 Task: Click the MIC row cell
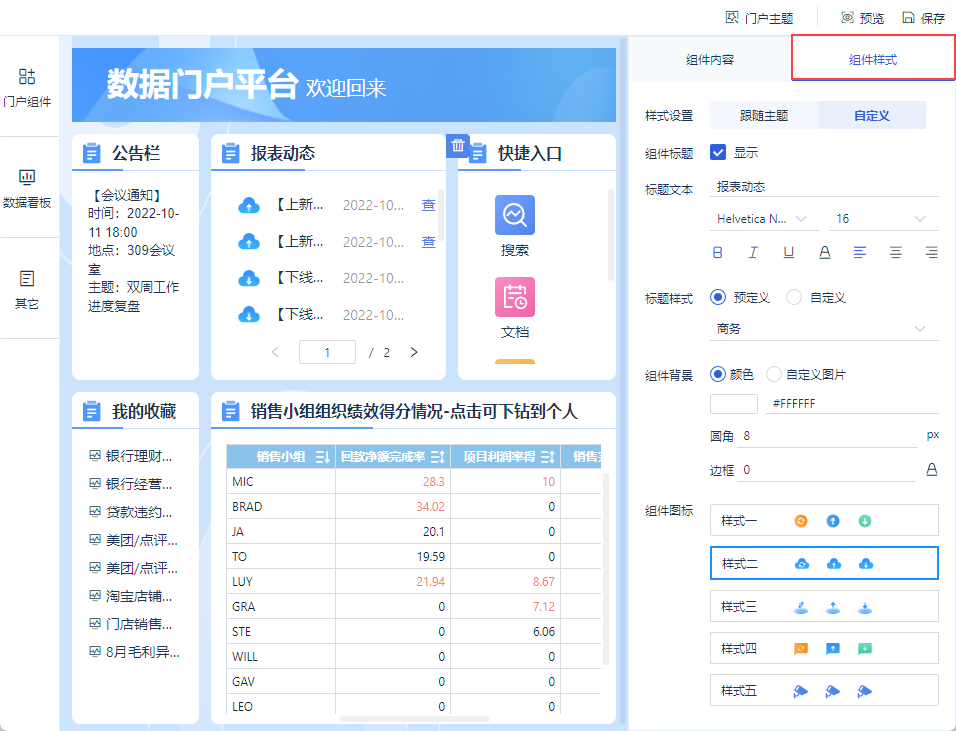tap(280, 482)
